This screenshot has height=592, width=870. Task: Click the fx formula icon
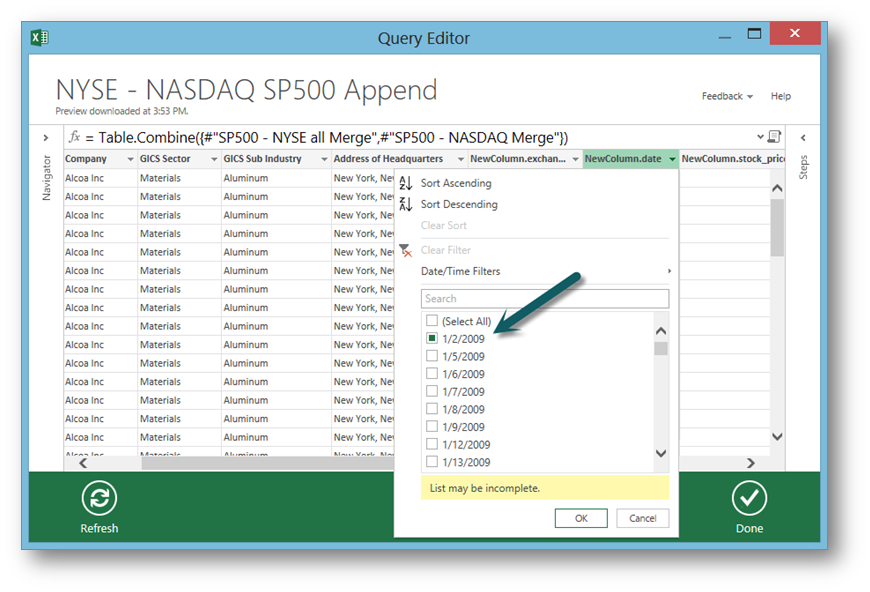(74, 136)
